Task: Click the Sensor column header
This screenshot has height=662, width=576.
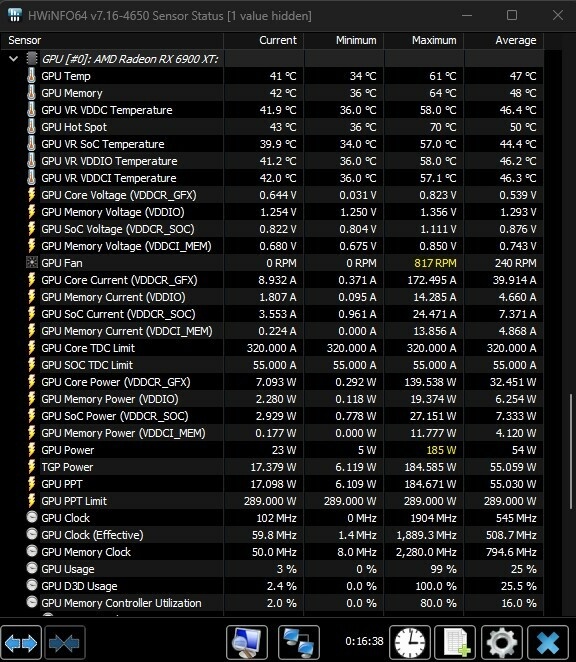Action: (x=112, y=40)
